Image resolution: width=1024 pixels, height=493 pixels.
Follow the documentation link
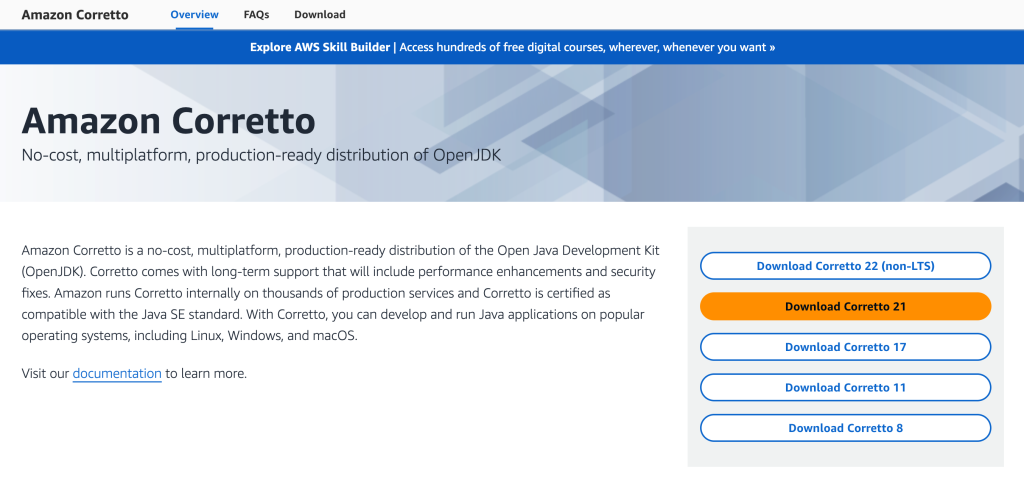pyautogui.click(x=117, y=374)
